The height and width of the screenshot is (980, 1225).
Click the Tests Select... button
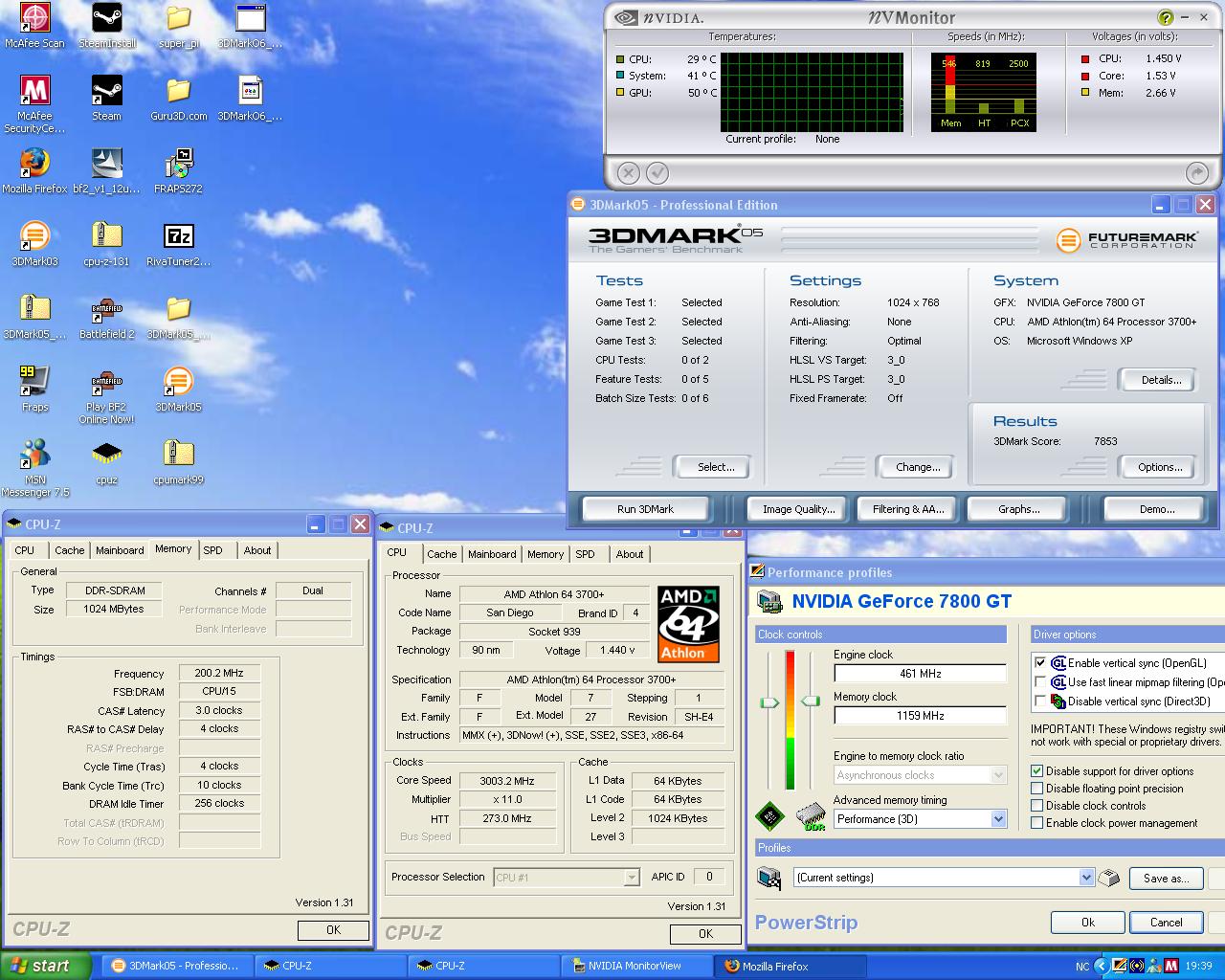[x=715, y=467]
